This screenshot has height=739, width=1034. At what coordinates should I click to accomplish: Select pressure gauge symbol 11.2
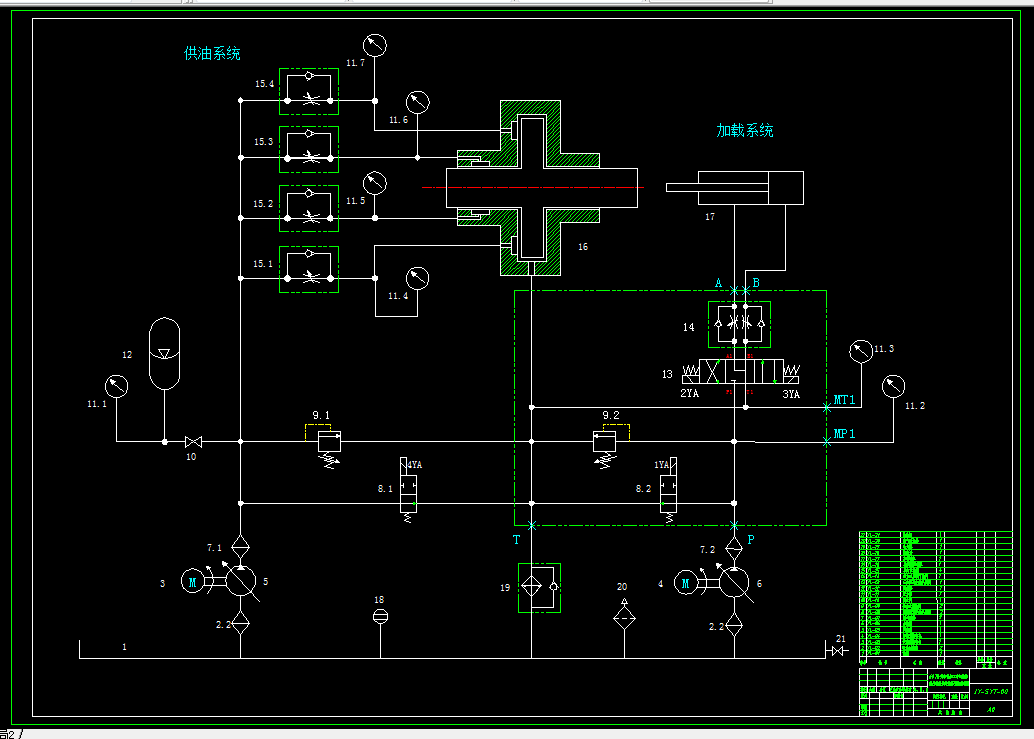(x=894, y=386)
